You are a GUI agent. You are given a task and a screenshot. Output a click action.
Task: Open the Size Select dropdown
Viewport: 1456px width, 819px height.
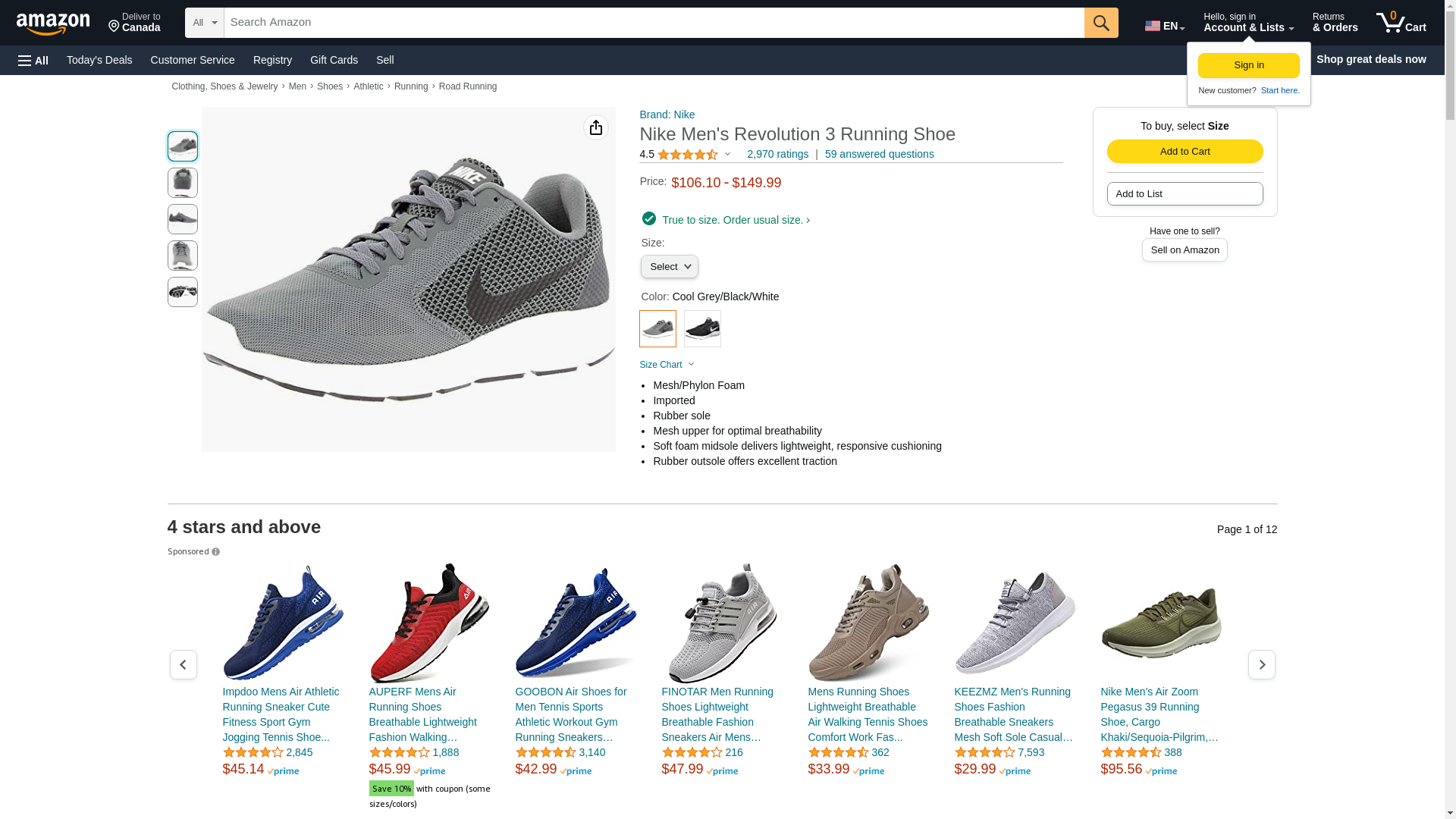(669, 267)
